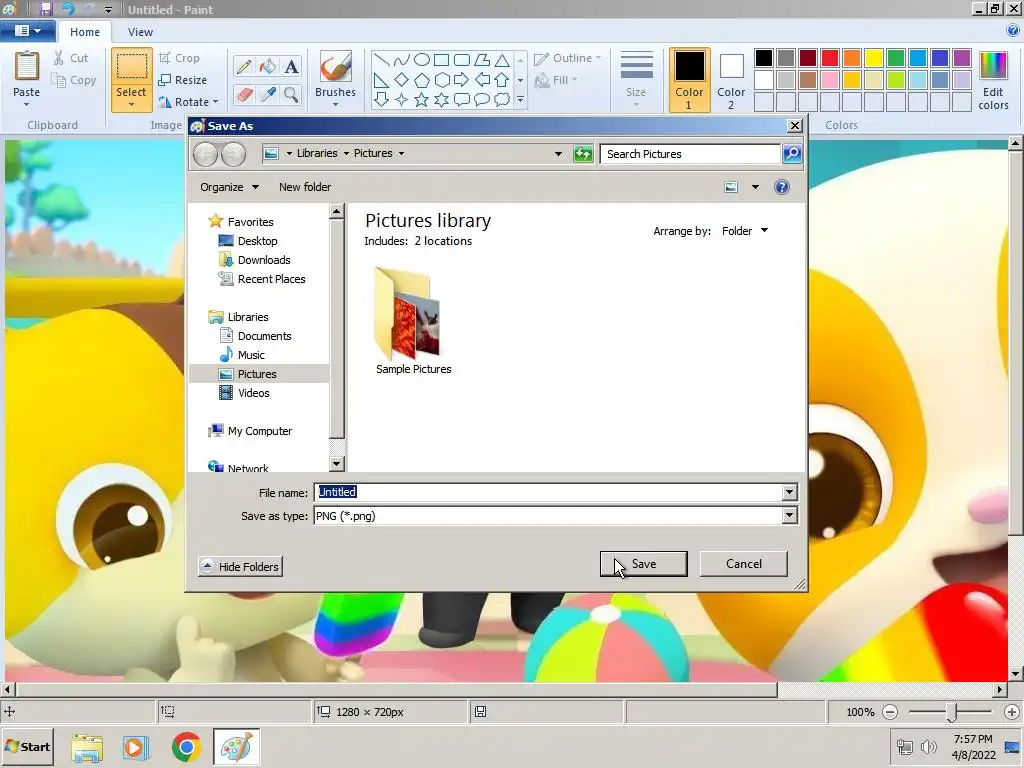Click the Paste clipboard icon
1024x768 pixels.
[x=27, y=67]
